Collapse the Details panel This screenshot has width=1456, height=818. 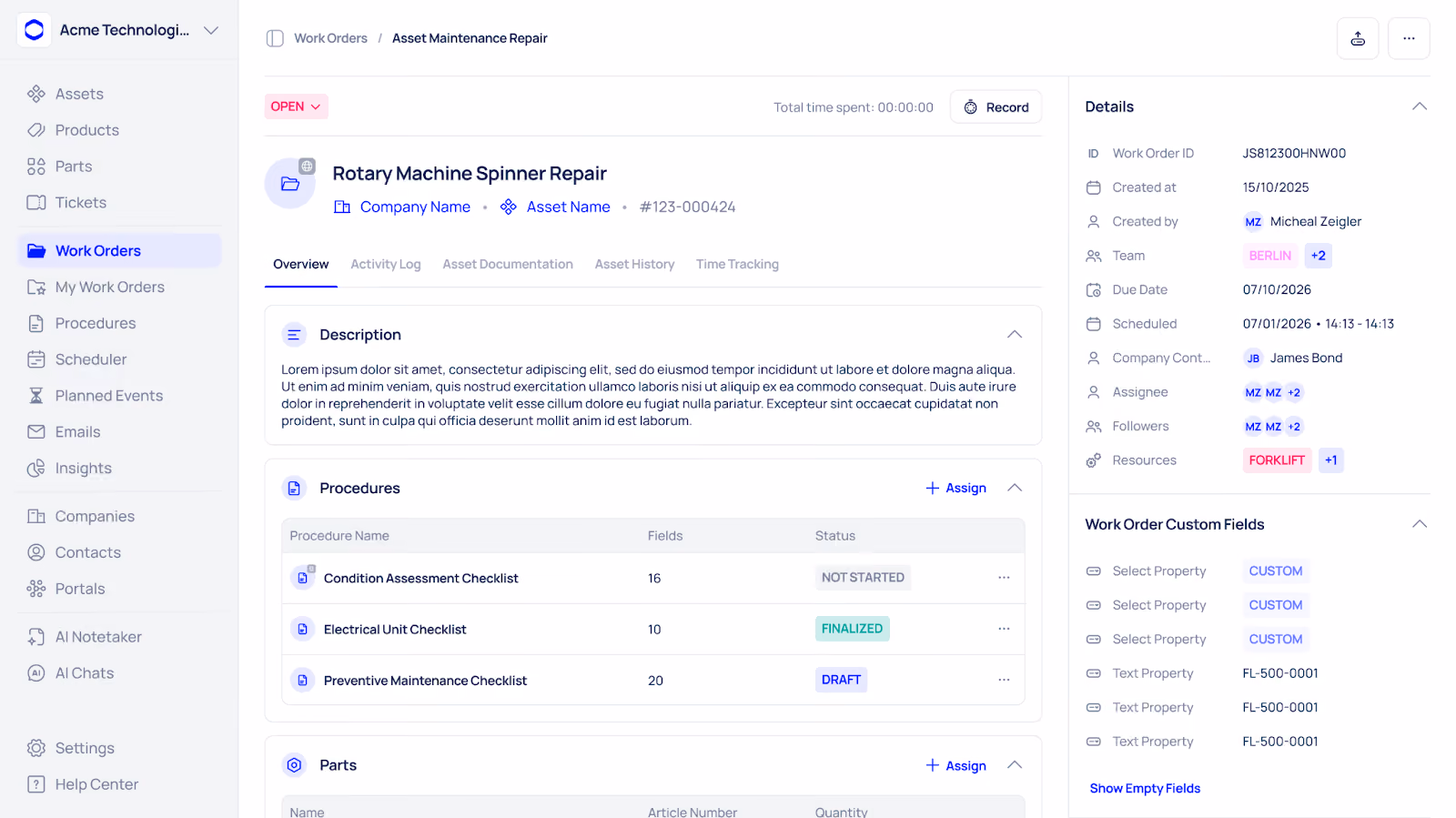point(1420,106)
